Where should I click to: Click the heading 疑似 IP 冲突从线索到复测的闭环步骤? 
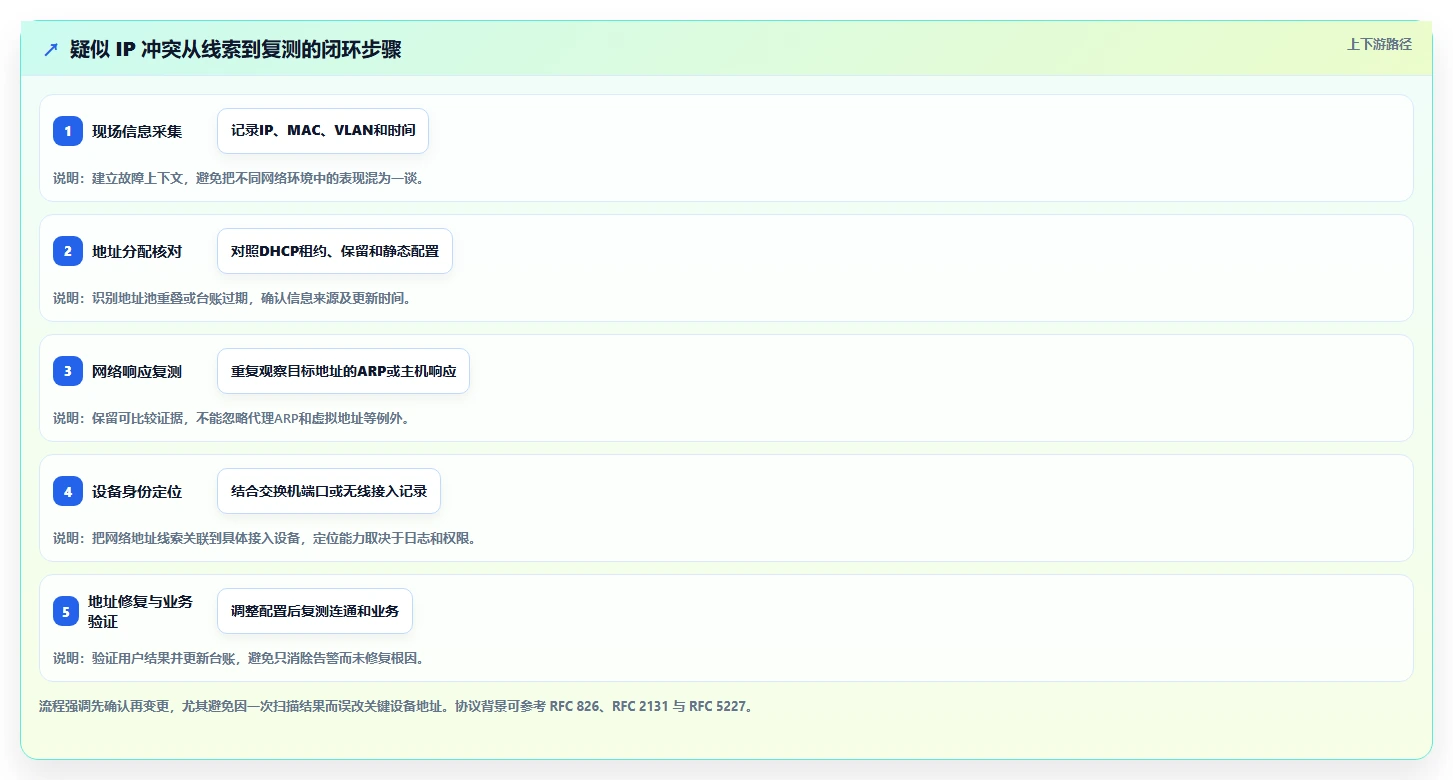tap(236, 49)
